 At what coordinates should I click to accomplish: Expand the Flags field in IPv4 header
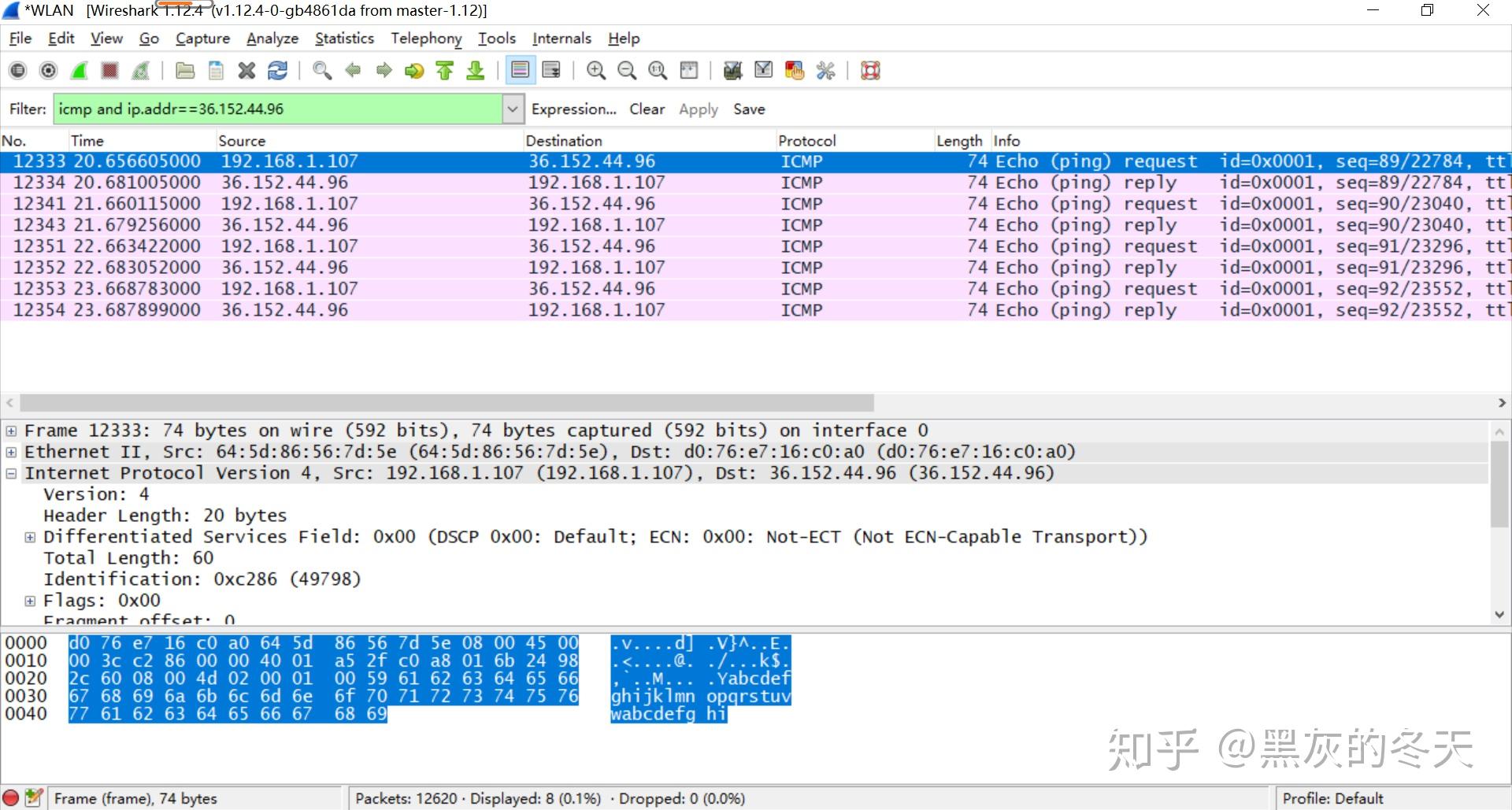point(30,600)
